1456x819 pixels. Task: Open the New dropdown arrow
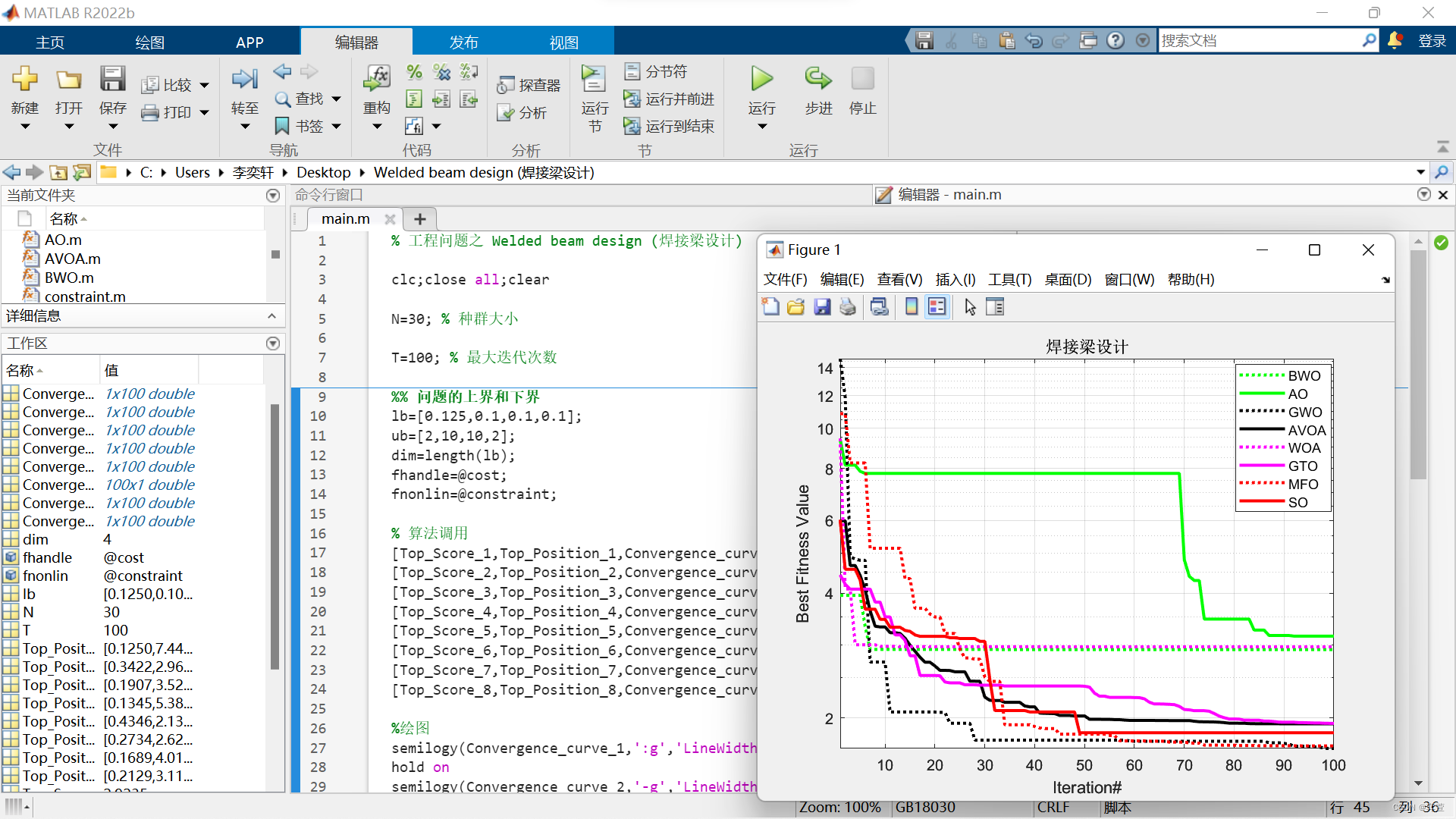[25, 127]
